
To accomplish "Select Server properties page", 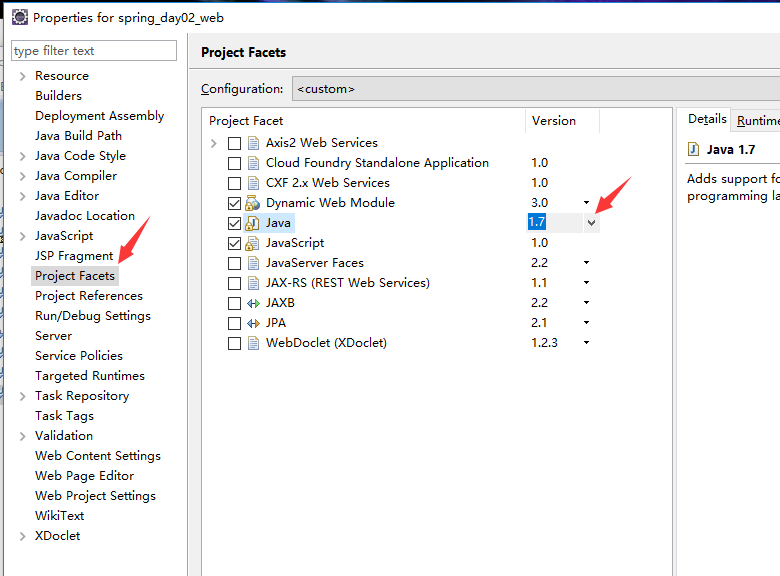I will point(53,336).
